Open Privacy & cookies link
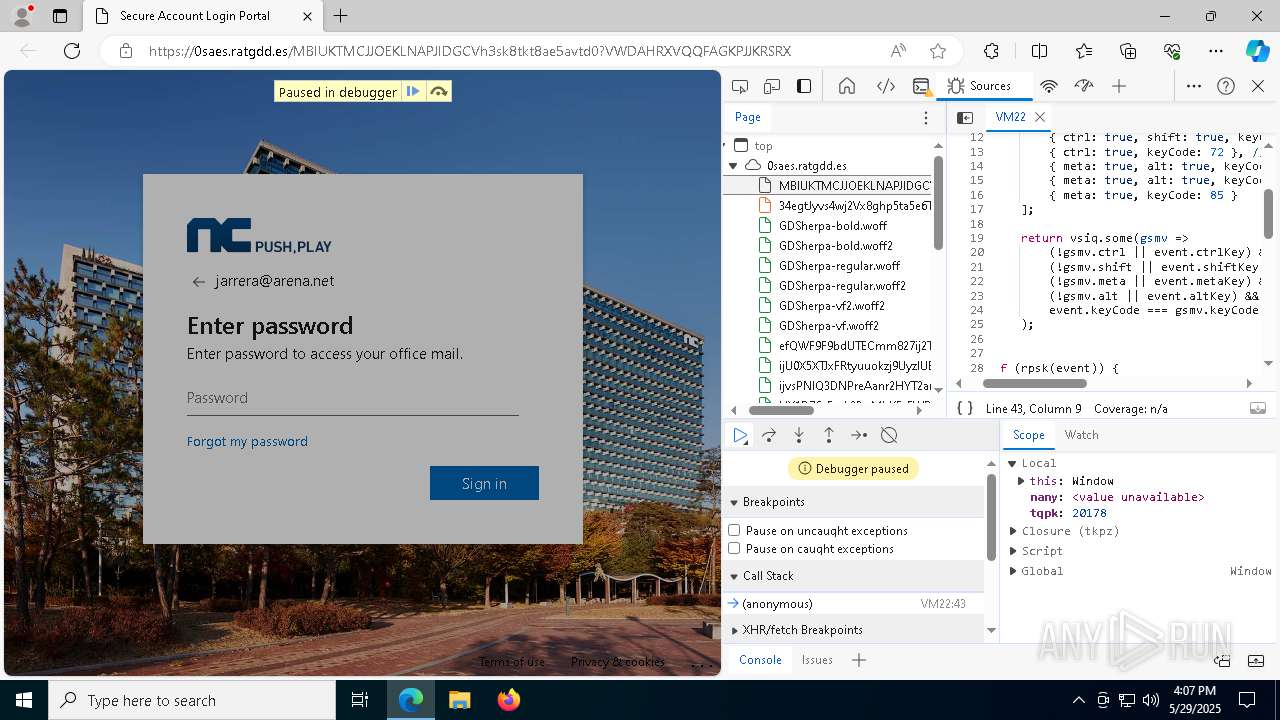The image size is (1280, 720). coord(617,662)
